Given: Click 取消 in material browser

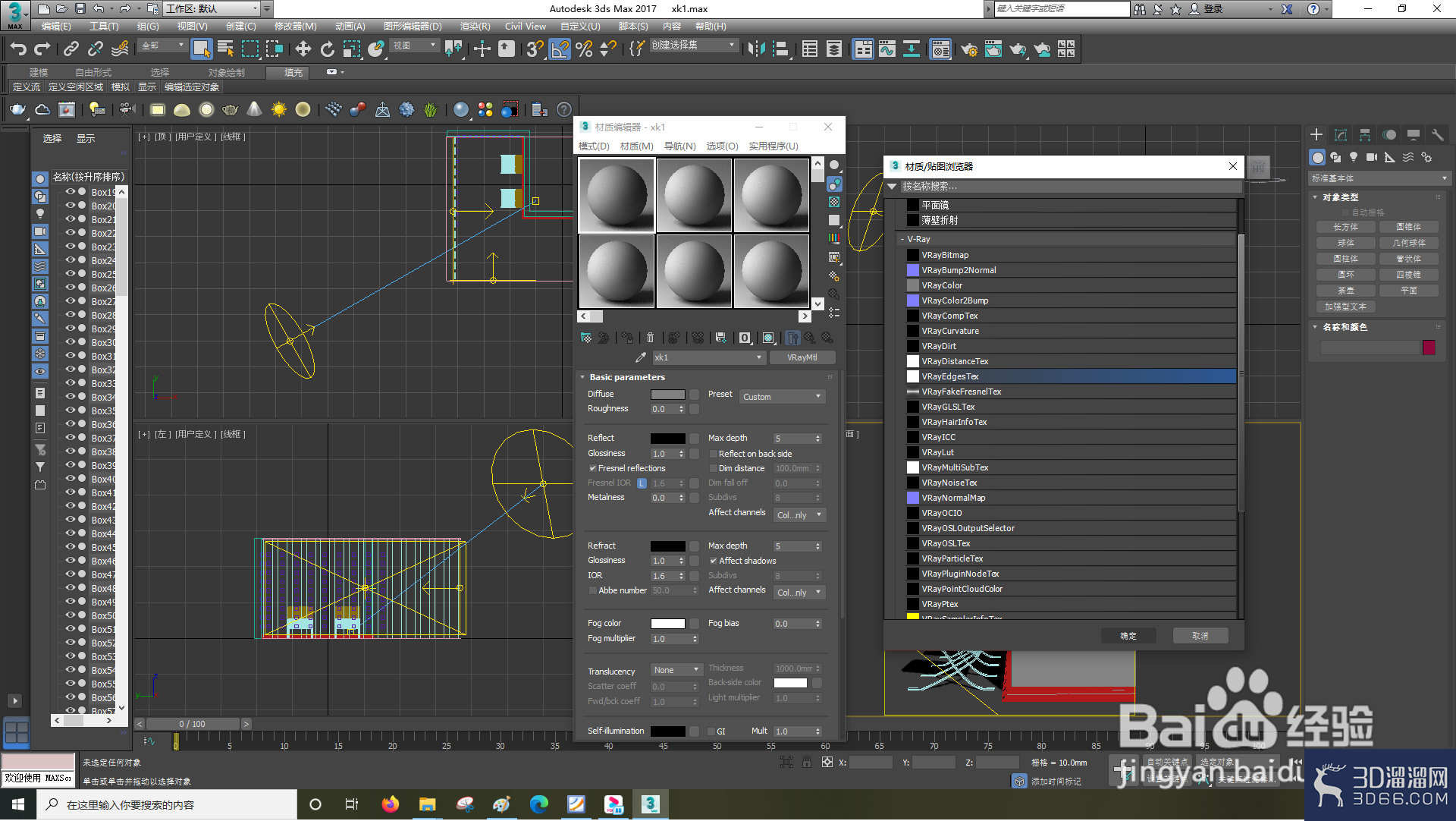Looking at the screenshot, I should [x=1200, y=636].
